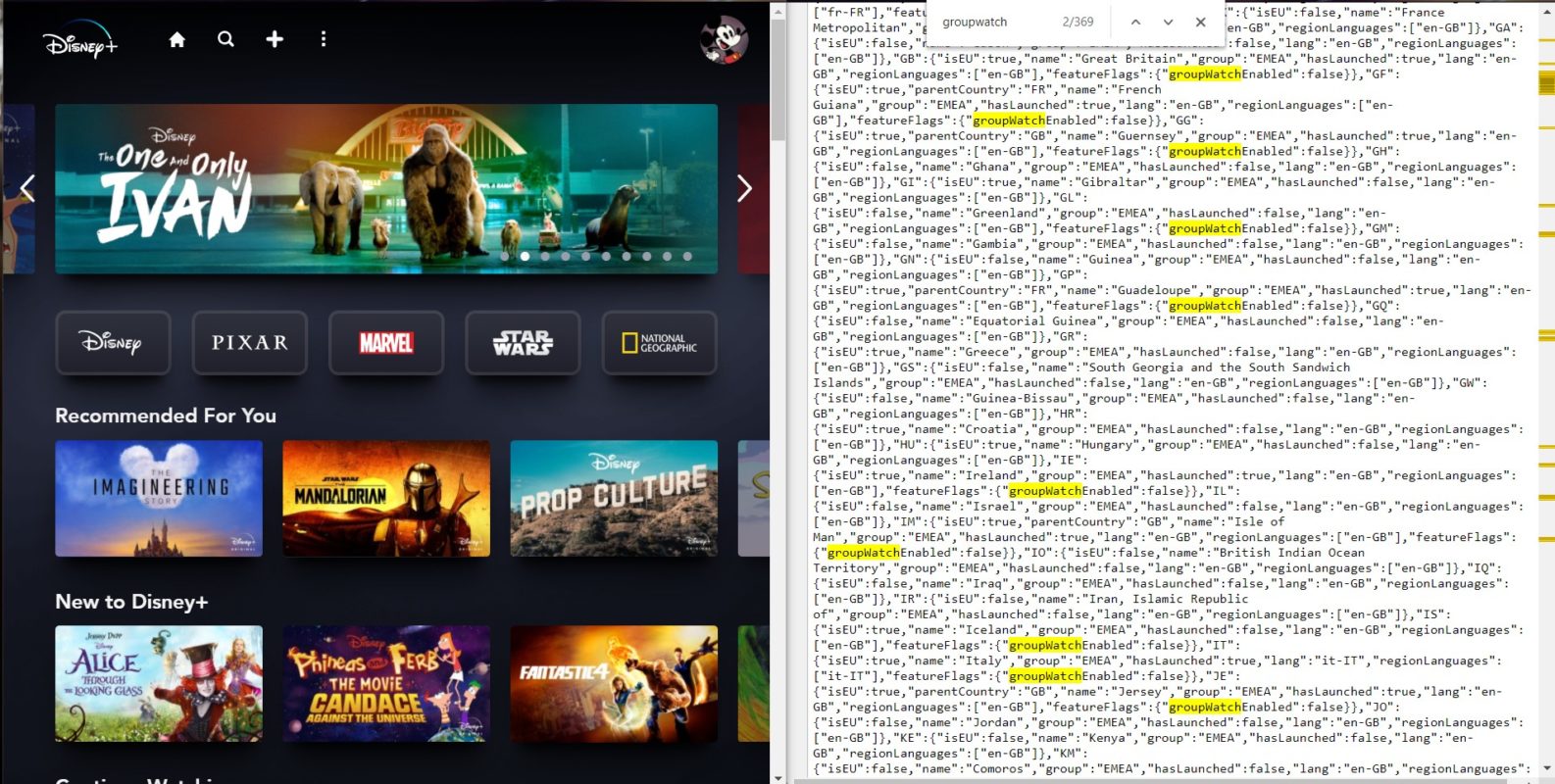1555x784 pixels.
Task: Open the Pixar brand tile
Action: (x=250, y=343)
